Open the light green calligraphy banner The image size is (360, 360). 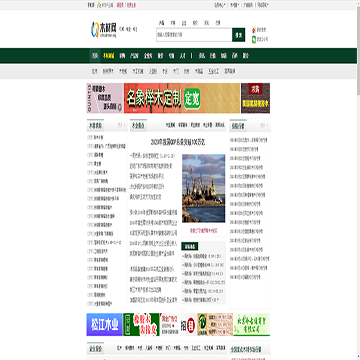point(252,325)
